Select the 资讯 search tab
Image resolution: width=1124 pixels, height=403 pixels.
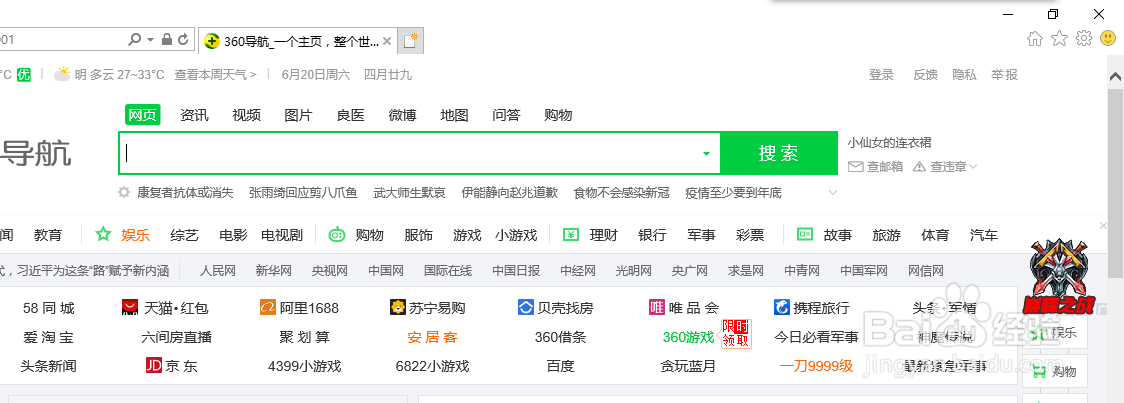coord(194,115)
